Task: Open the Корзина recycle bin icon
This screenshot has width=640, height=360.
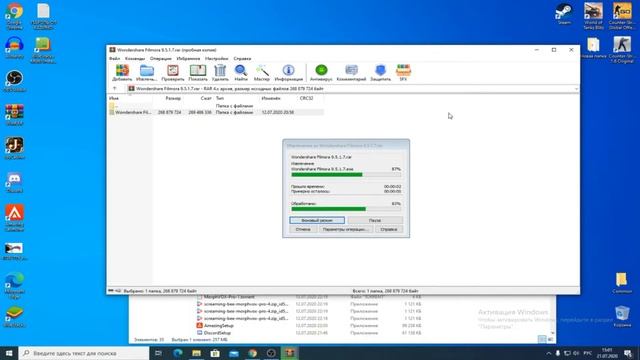Action: pyautogui.click(x=622, y=316)
